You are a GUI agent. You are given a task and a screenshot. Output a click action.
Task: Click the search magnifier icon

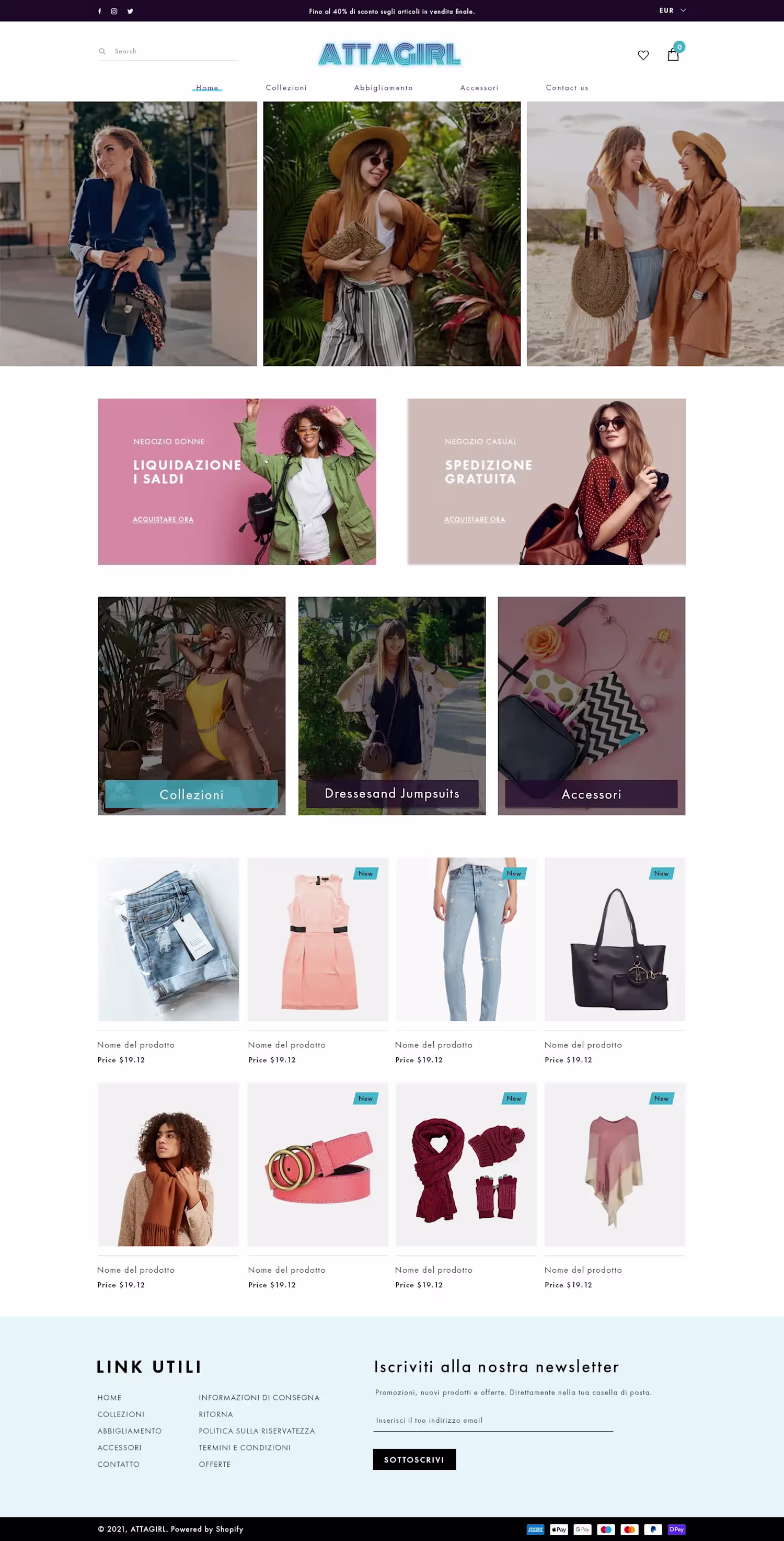102,51
